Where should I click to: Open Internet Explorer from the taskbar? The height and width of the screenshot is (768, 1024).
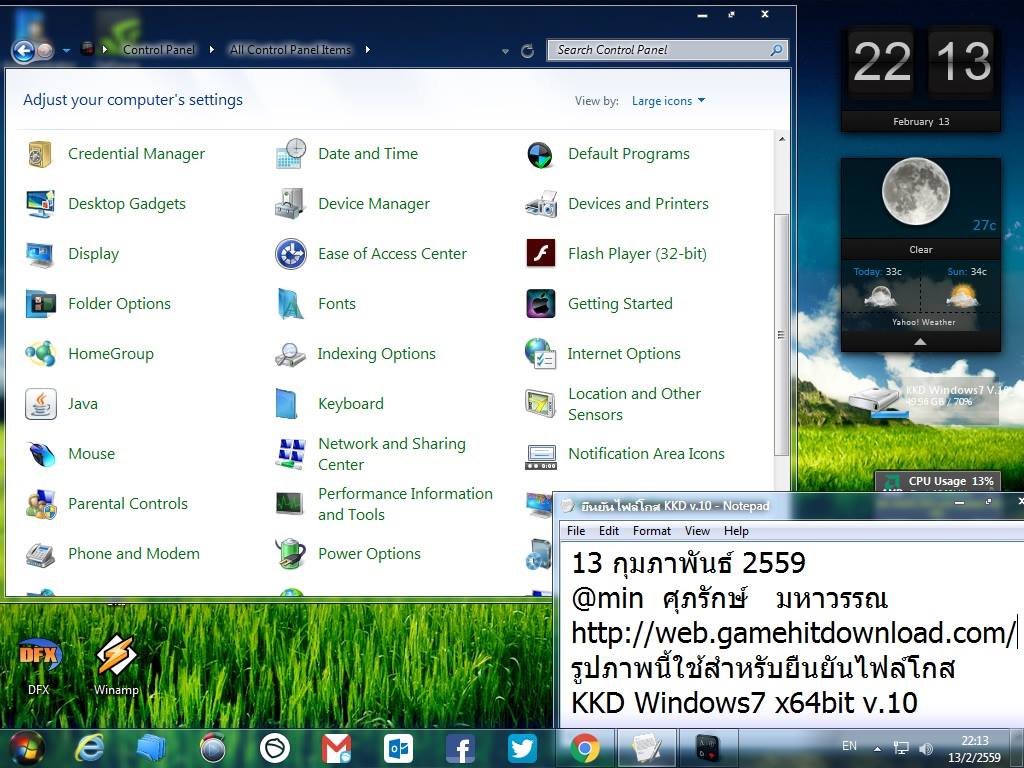(x=89, y=748)
